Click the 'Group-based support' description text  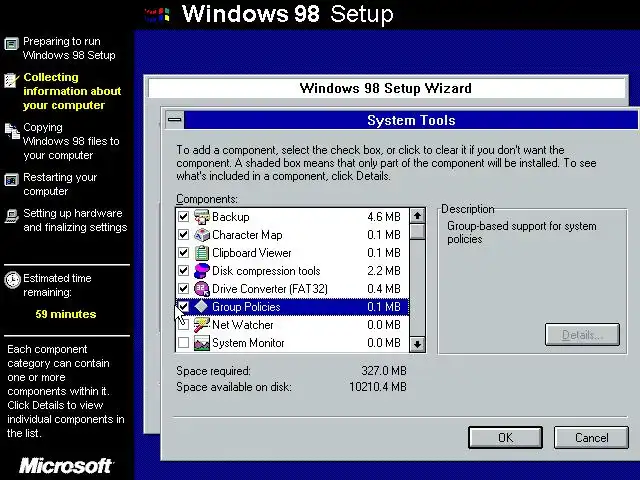click(522, 232)
